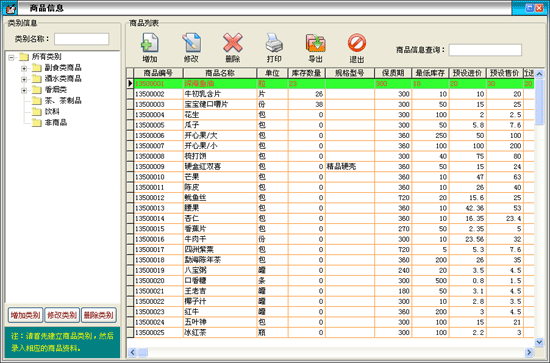Select the 饮料 category label
Image resolution: width=550 pixels, height=363 pixels.
pos(52,112)
